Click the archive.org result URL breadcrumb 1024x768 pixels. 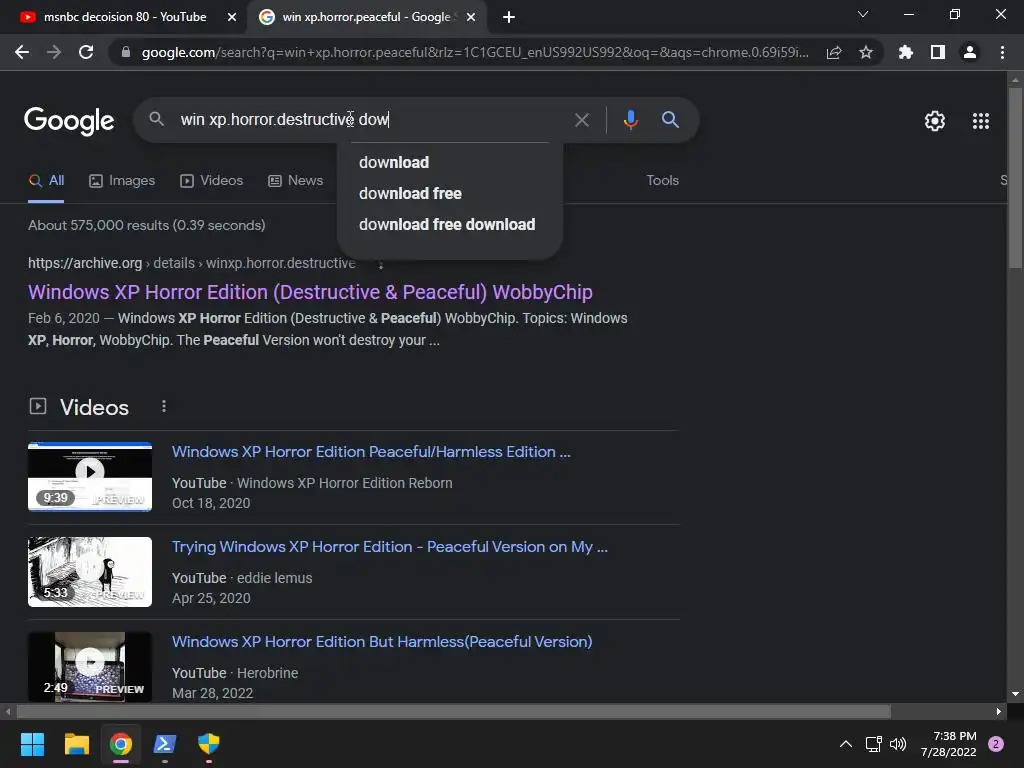192,263
